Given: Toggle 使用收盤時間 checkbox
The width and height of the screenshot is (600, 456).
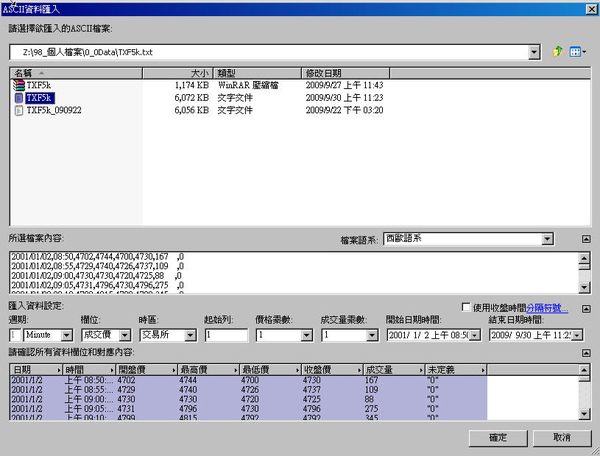Looking at the screenshot, I should pos(466,307).
